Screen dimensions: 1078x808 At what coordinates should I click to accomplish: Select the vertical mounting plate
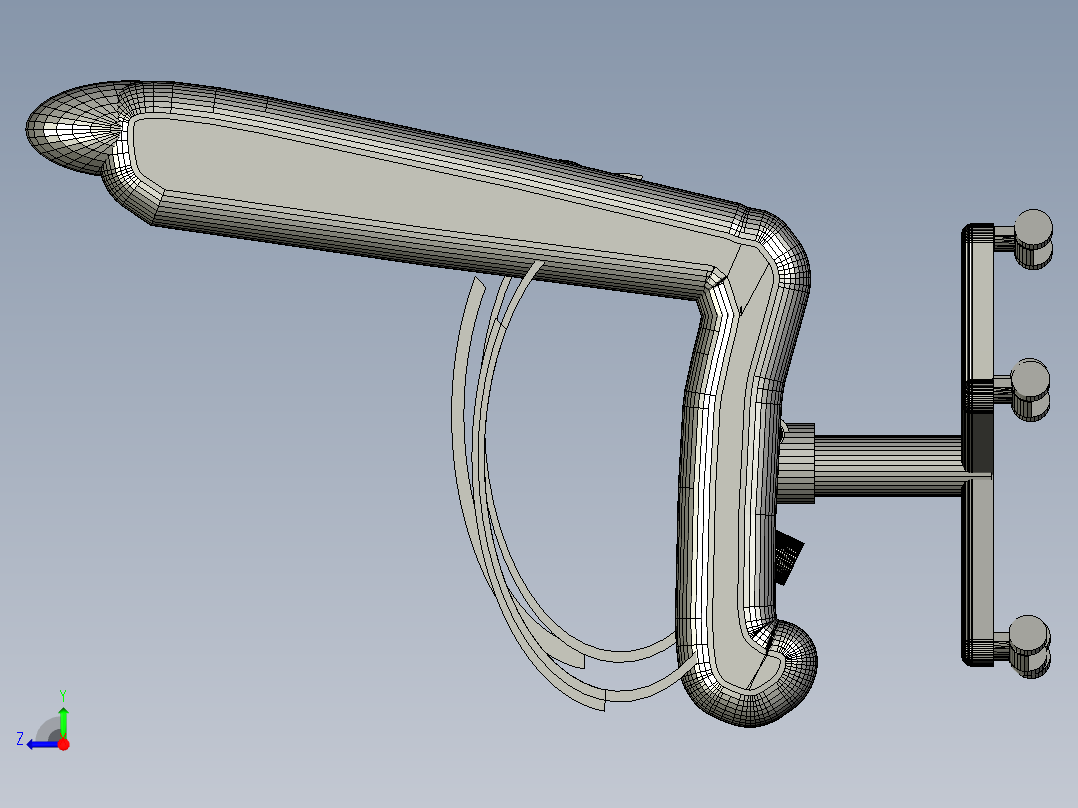[x=978, y=445]
